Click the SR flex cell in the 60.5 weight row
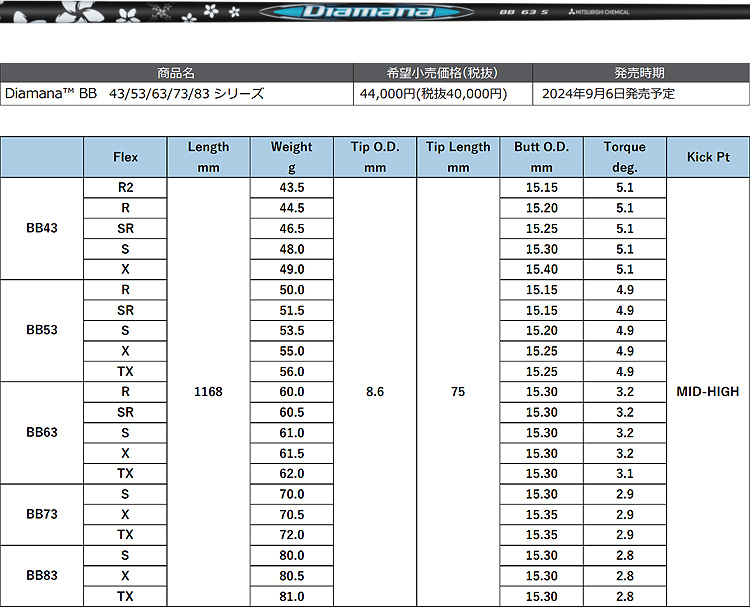The height and width of the screenshot is (607, 750). [125, 412]
